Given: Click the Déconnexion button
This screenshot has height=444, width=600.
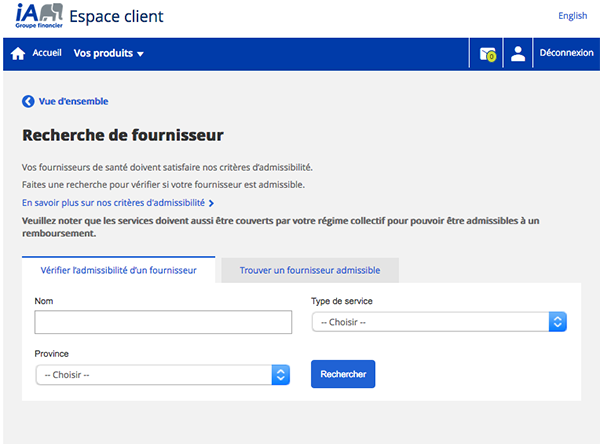Looking at the screenshot, I should [566, 53].
